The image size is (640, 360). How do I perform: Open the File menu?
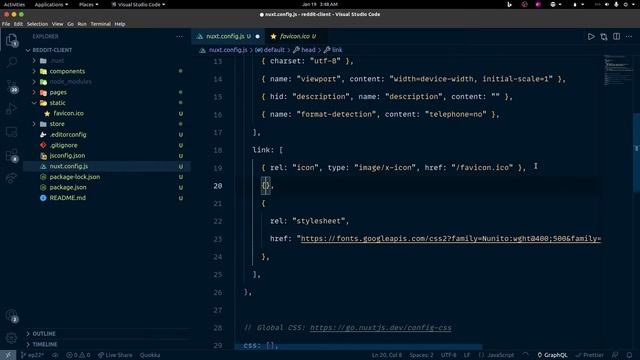(6, 24)
